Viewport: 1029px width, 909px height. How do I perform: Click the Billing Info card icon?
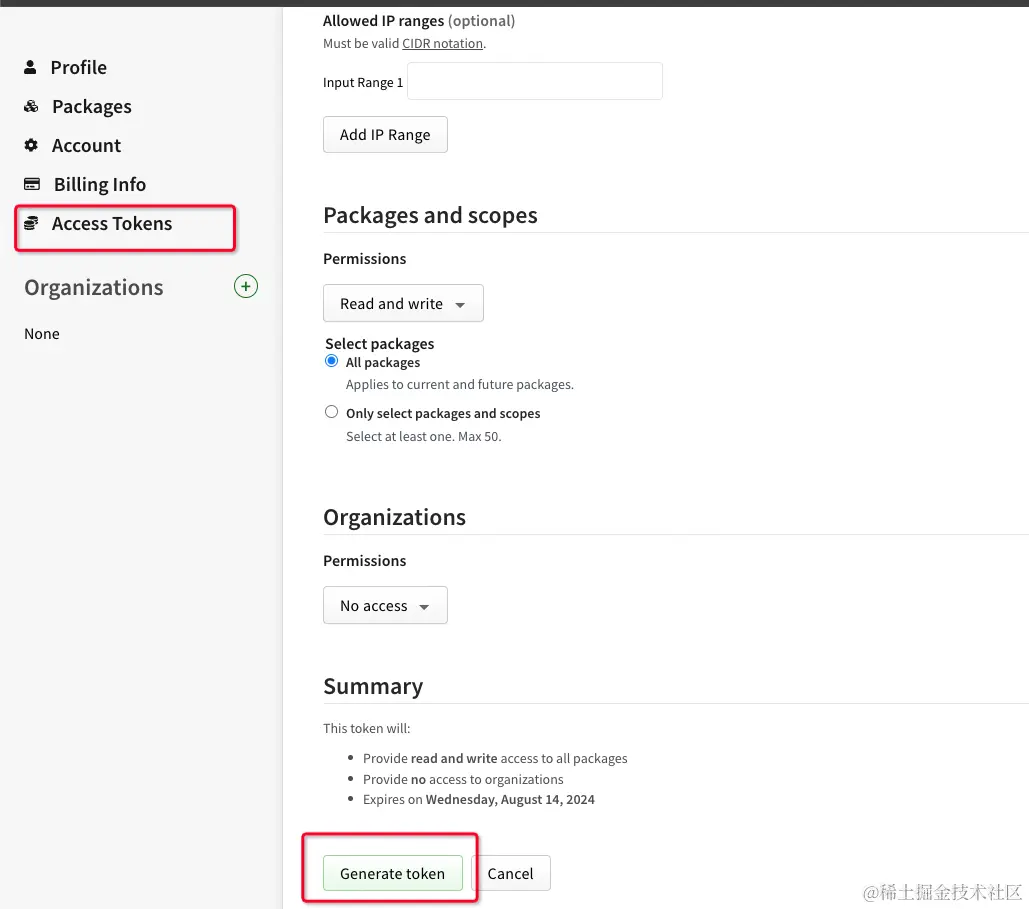coord(32,184)
